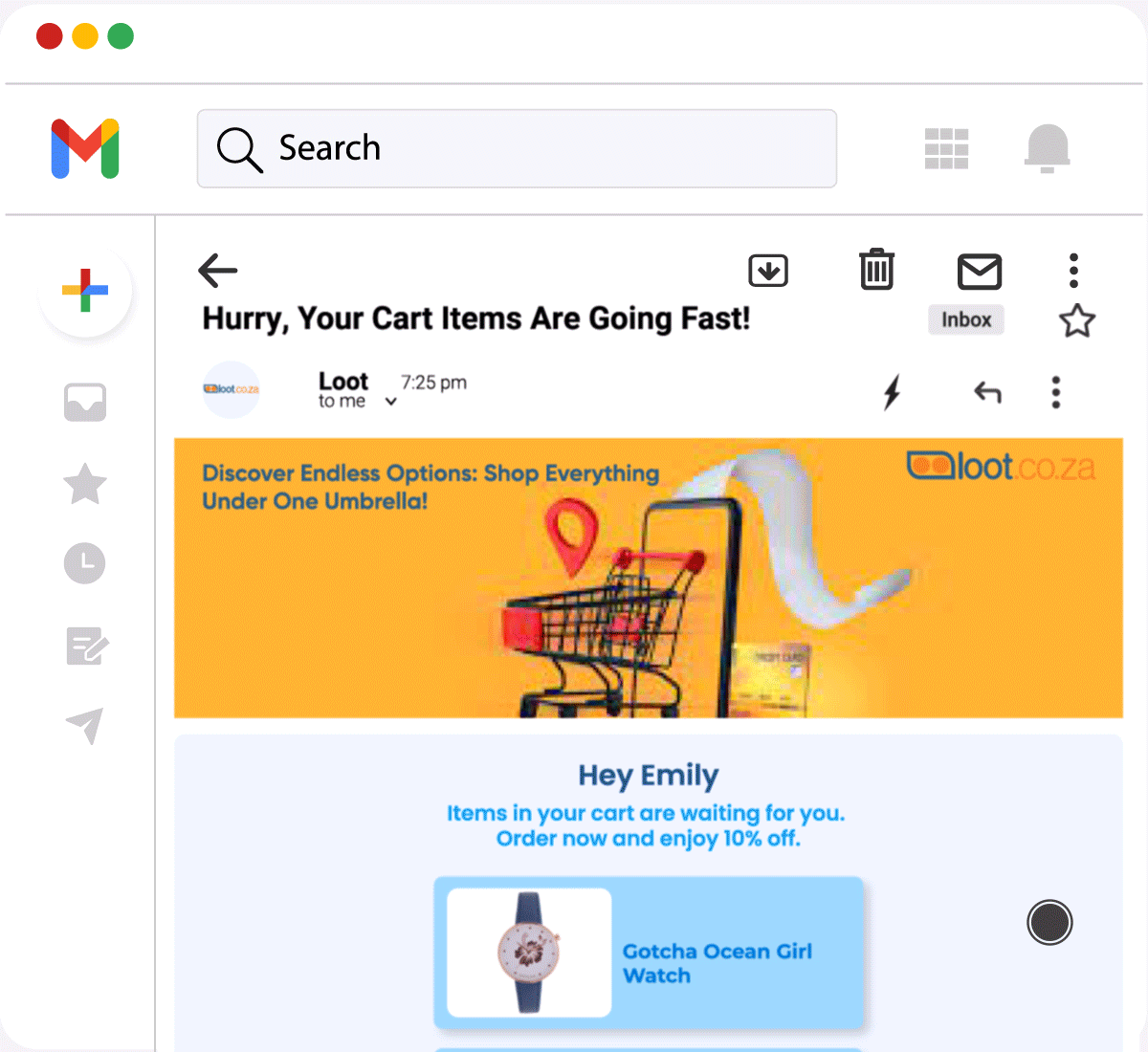This screenshot has width=1148, height=1052.
Task: Click the watch product image
Action: point(529,953)
